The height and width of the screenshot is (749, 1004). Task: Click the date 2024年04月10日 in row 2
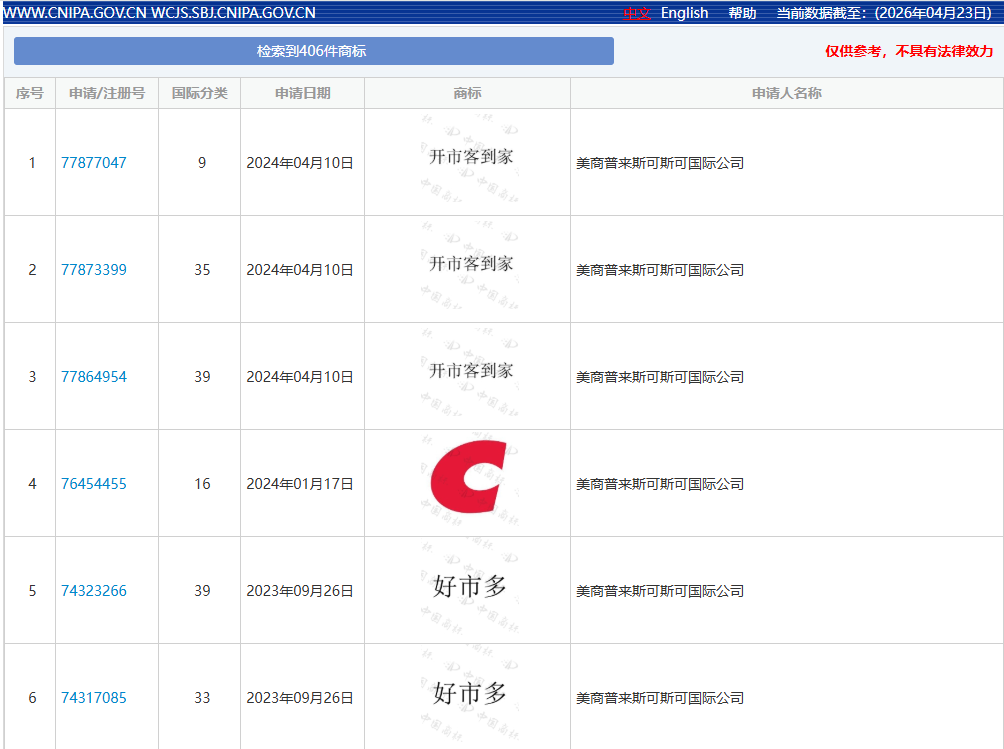point(300,270)
